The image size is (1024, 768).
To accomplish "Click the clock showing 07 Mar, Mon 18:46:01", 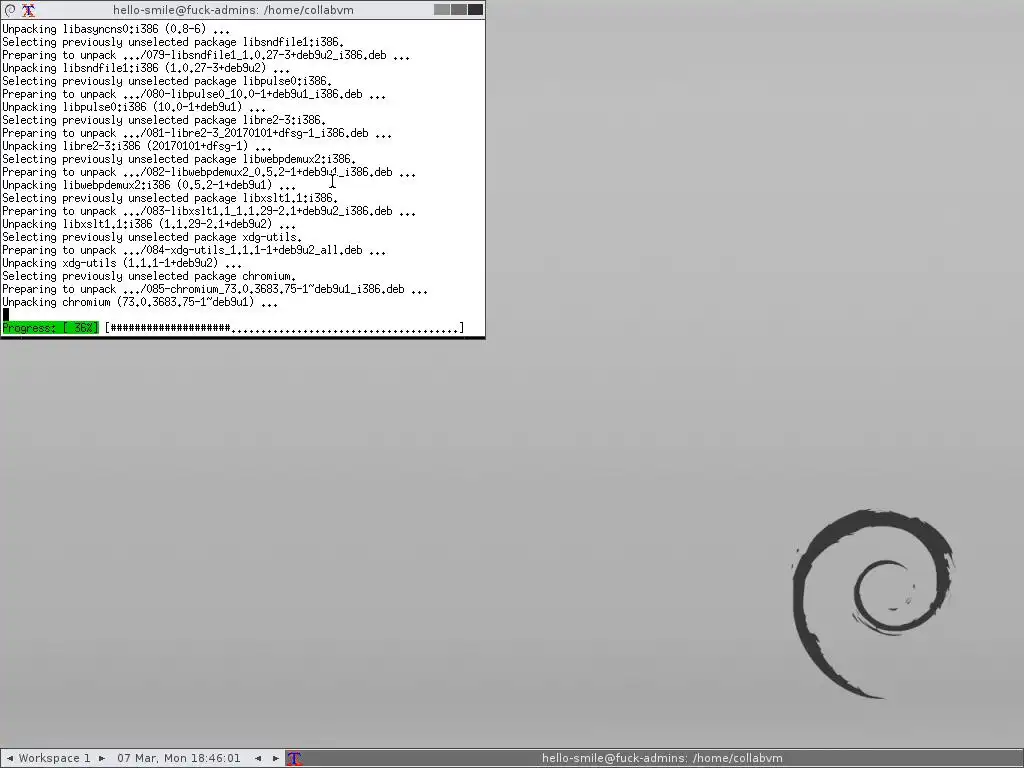I will pos(179,758).
